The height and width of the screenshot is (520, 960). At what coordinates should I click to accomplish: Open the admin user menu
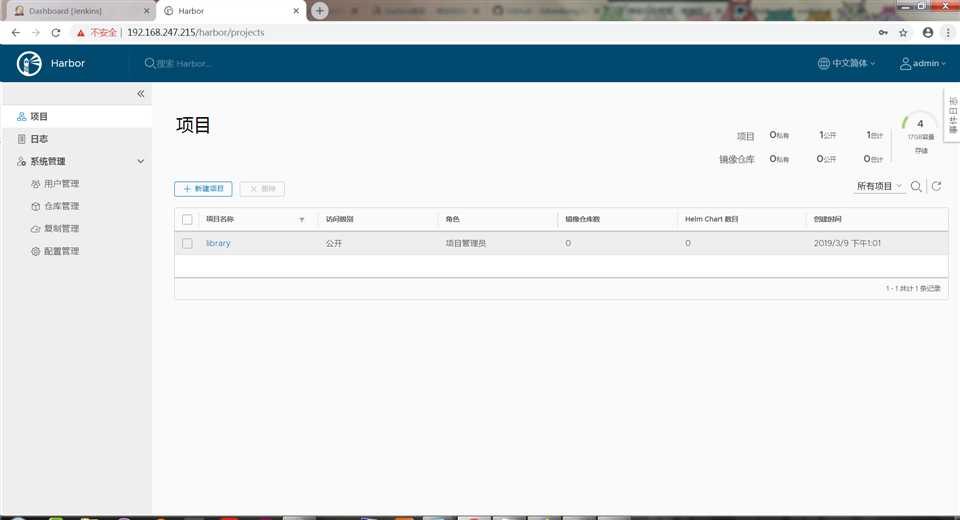923,63
